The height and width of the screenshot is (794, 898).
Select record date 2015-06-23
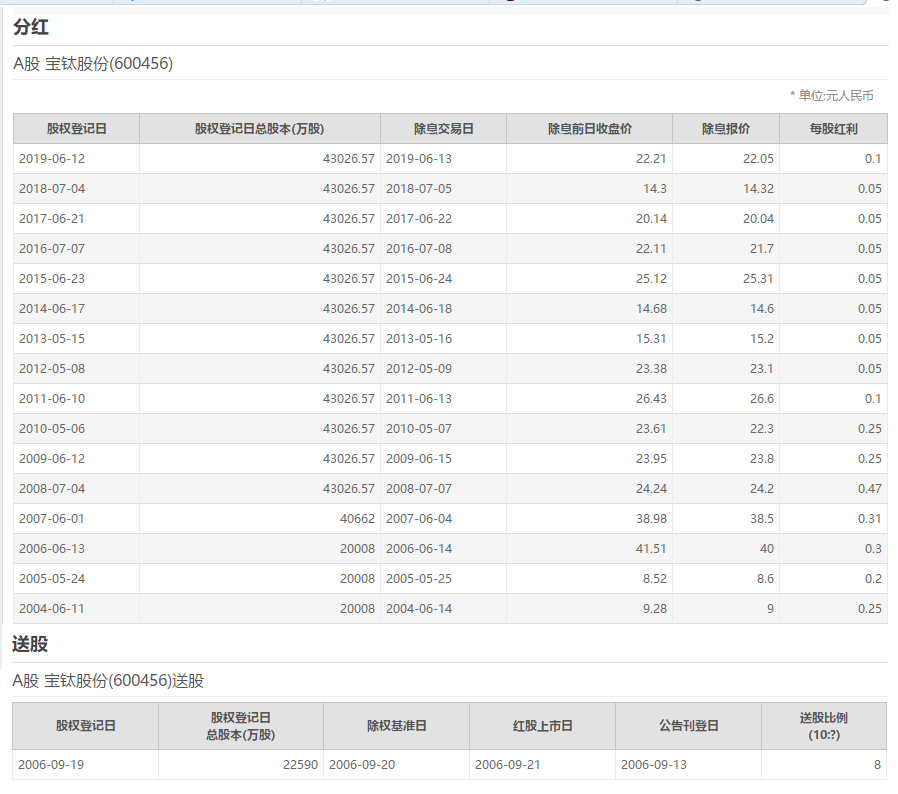(x=52, y=278)
